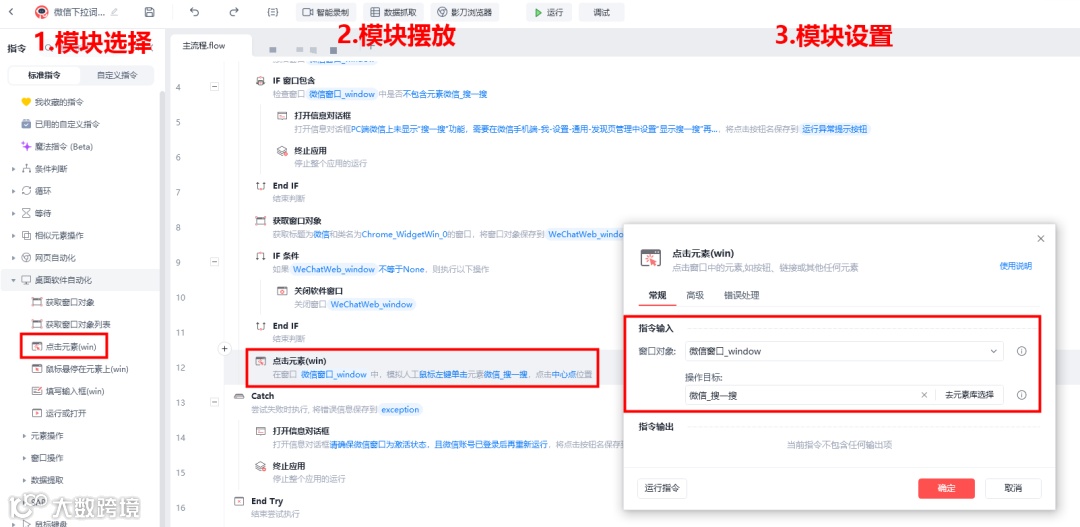The width and height of the screenshot is (1080, 527).
Task: Select the End Try step
Action: (267, 501)
